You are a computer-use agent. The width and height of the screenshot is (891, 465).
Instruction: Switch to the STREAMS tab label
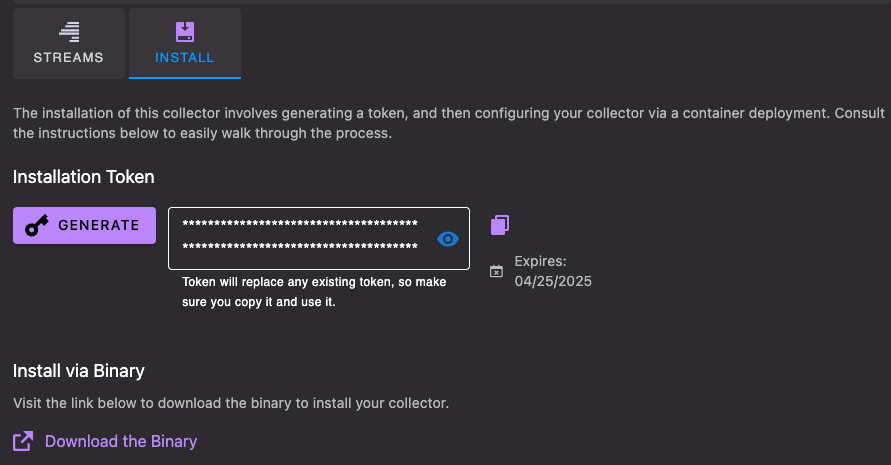click(69, 58)
